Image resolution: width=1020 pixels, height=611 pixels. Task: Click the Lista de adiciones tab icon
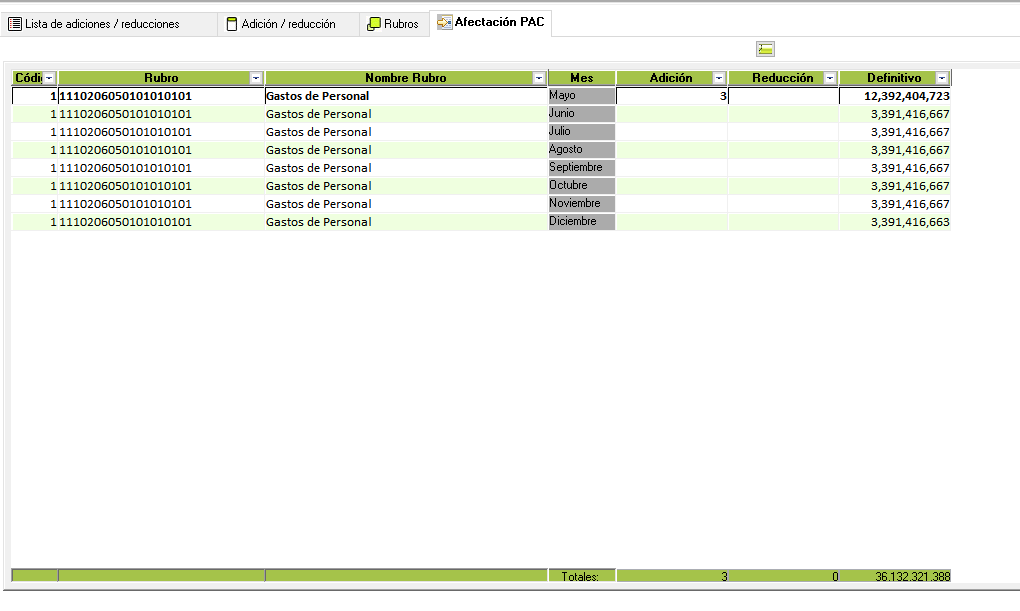tap(15, 24)
